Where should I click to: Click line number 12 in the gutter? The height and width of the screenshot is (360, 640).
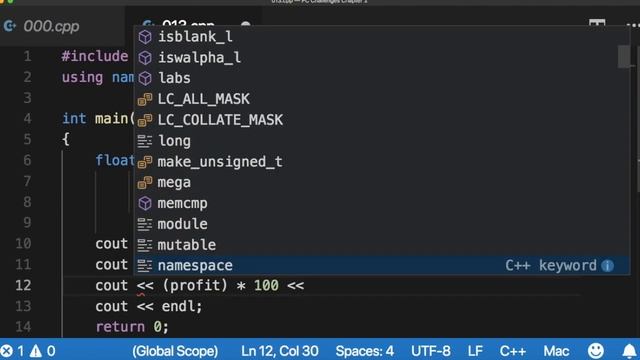pyautogui.click(x=23, y=285)
